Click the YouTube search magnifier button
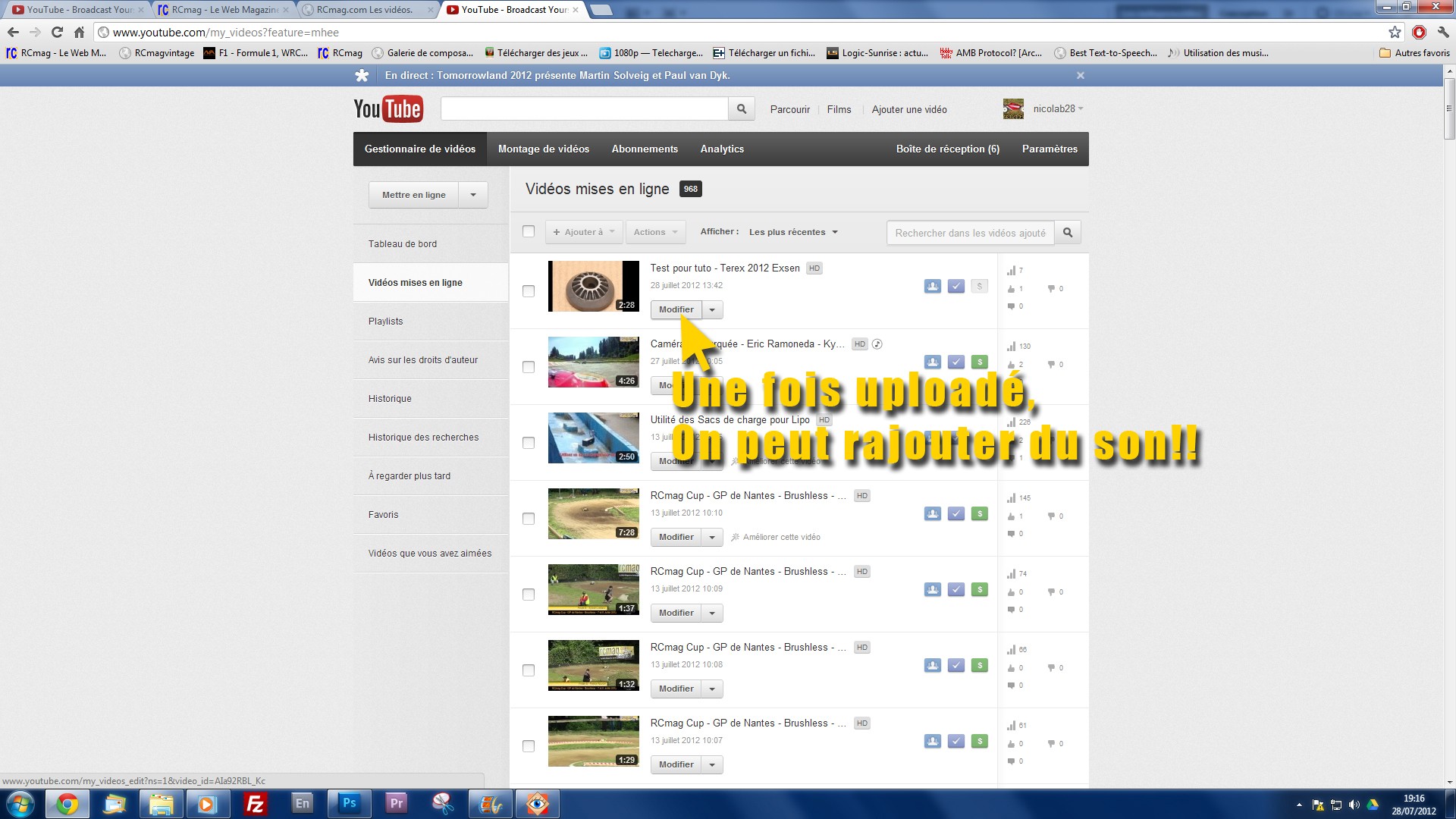This screenshot has width=1456, height=819. pyautogui.click(x=741, y=109)
